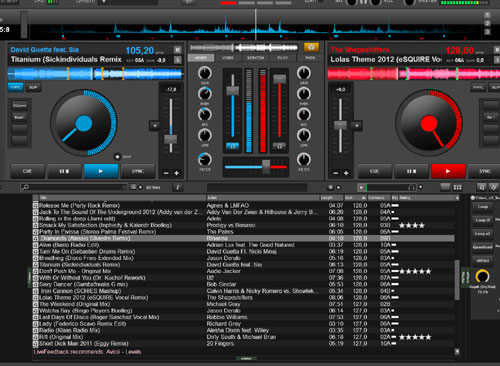The image size is (500, 366).
Task: Click right channel LOW EQ knob
Action: pos(304,135)
